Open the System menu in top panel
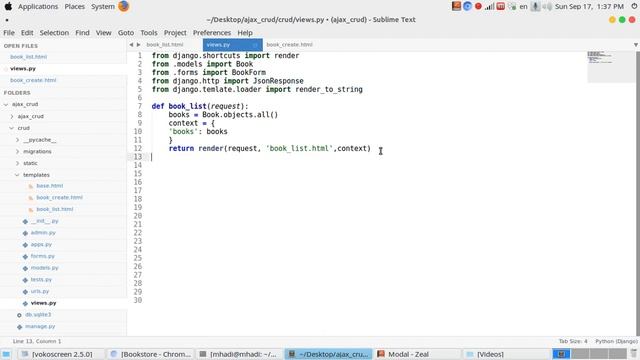Image resolution: width=640 pixels, height=360 pixels. tap(103, 7)
